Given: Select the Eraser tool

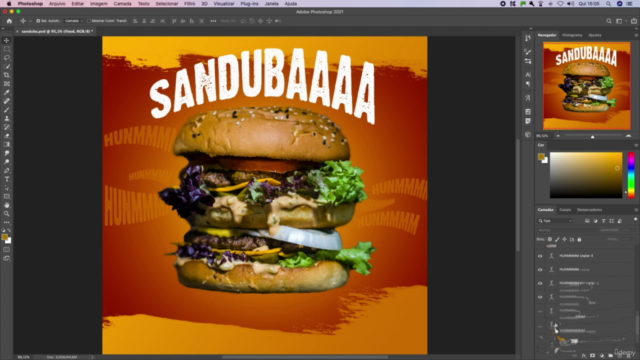Looking at the screenshot, I should click(x=7, y=136).
